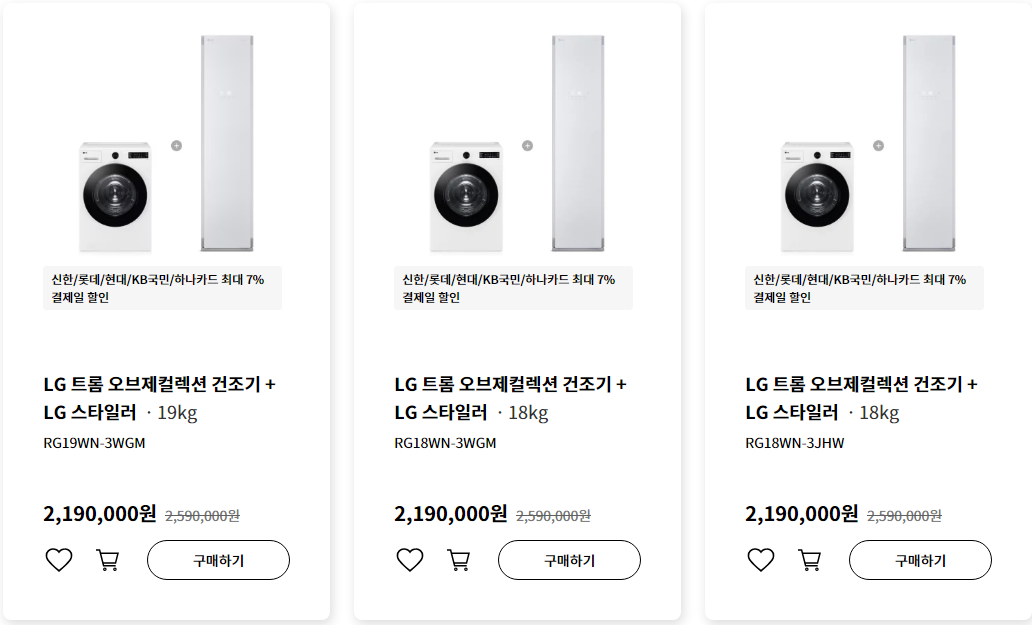Click the plus icon between dryer and styler on first card

pyautogui.click(x=175, y=145)
